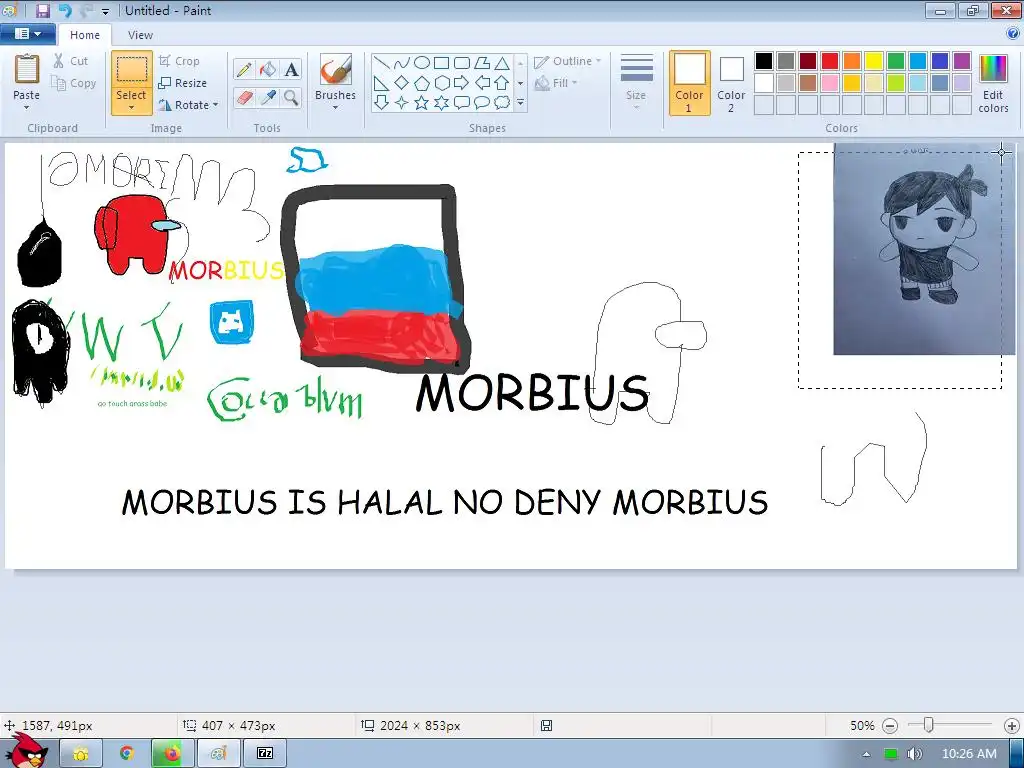Screen dimensions: 1024x768
Task: Choose the Triangle shape
Action: [x=502, y=63]
